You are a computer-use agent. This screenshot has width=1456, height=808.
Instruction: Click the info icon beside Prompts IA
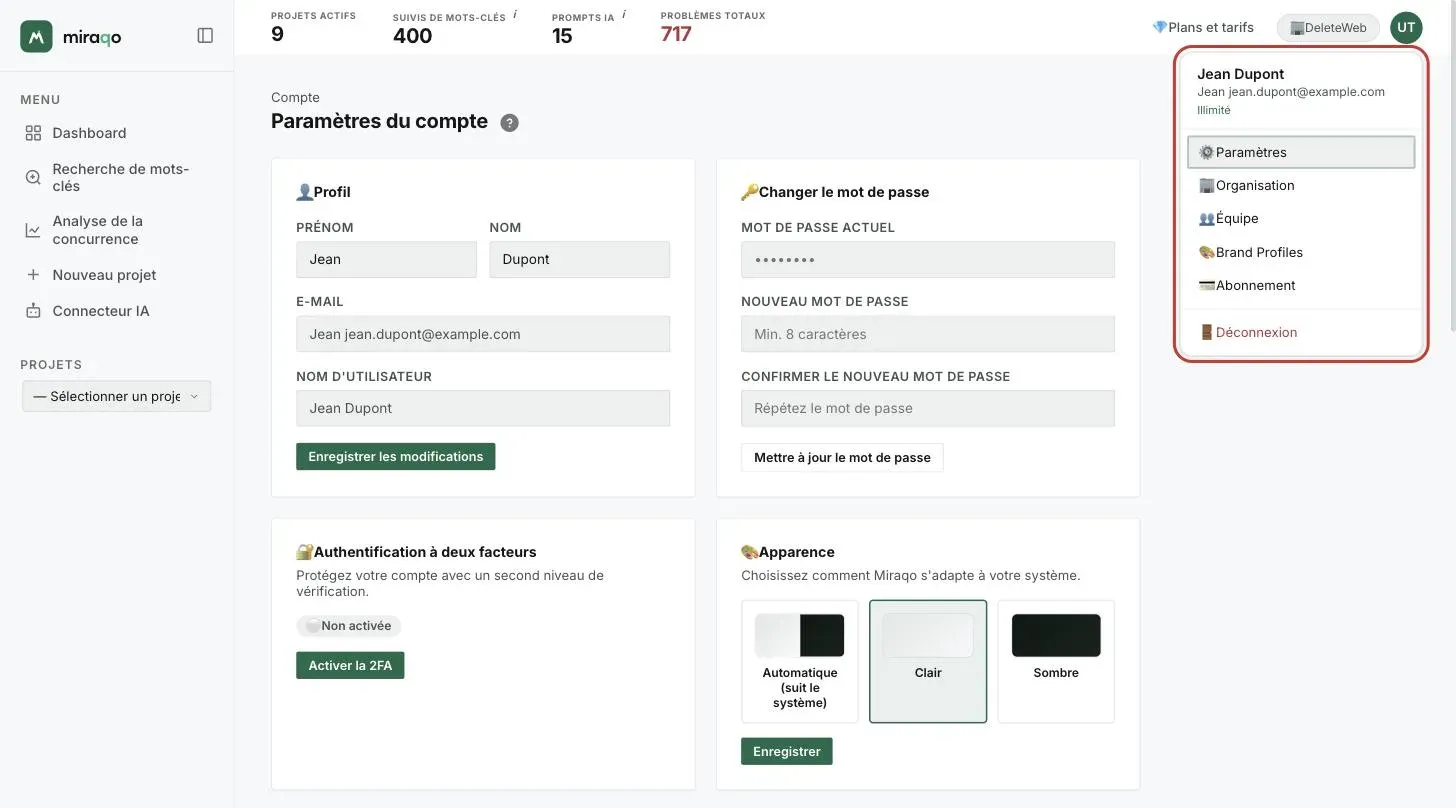624,15
